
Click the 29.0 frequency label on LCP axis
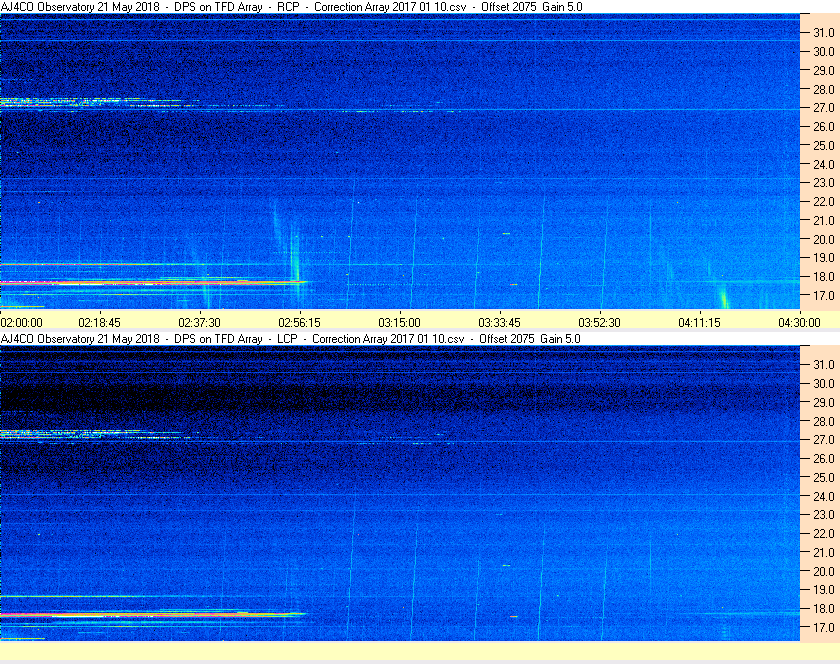[824, 402]
